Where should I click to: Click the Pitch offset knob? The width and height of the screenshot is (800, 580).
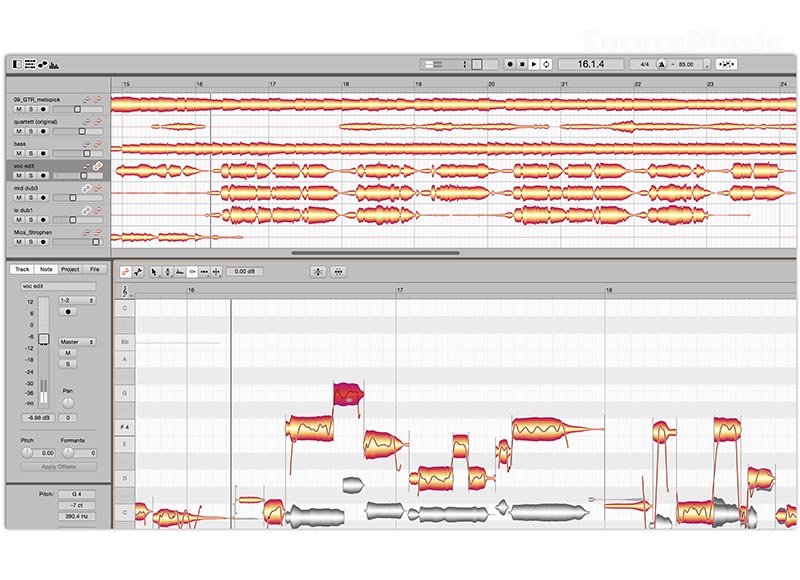point(27,452)
